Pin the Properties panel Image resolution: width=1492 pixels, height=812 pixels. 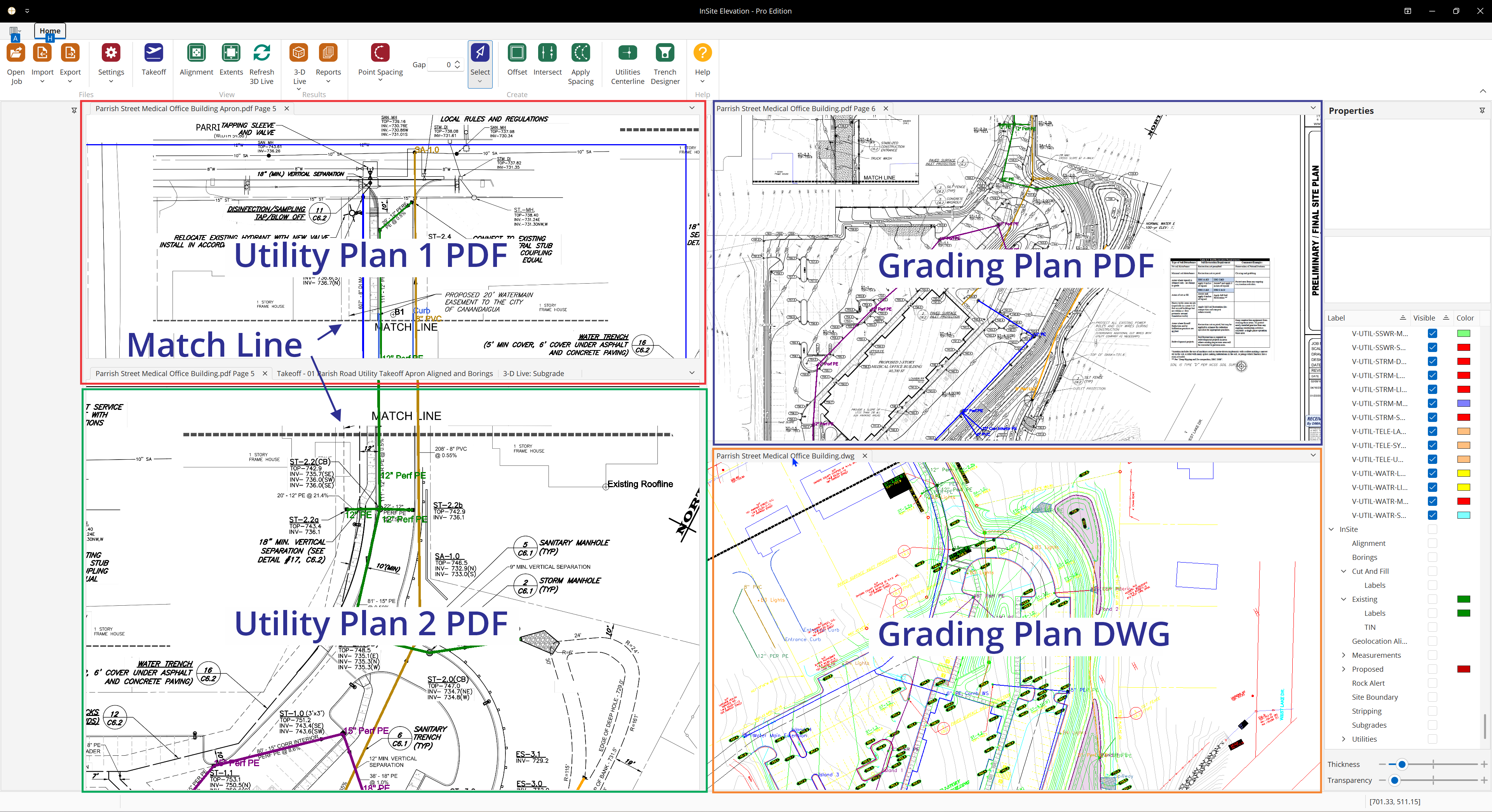tap(1482, 111)
